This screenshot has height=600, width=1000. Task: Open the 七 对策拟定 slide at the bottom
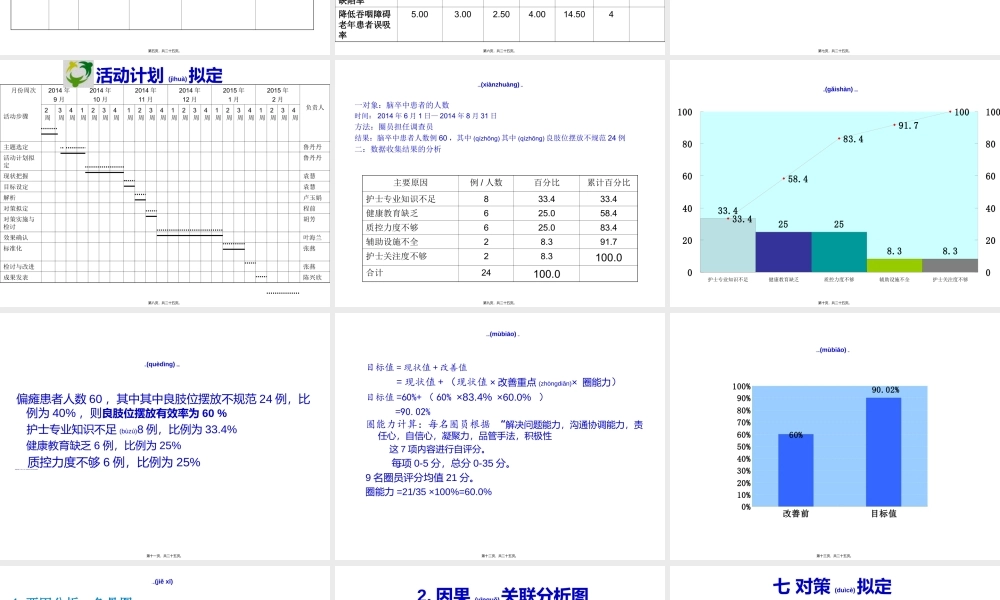pyautogui.click(x=835, y=583)
